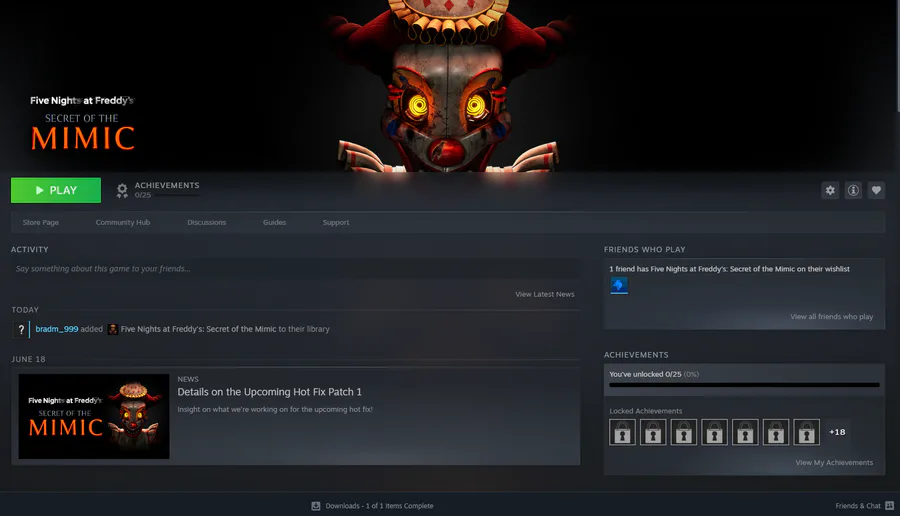The height and width of the screenshot is (516, 900).
Task: Click the 1 friend wishlist text
Action: 730,269
